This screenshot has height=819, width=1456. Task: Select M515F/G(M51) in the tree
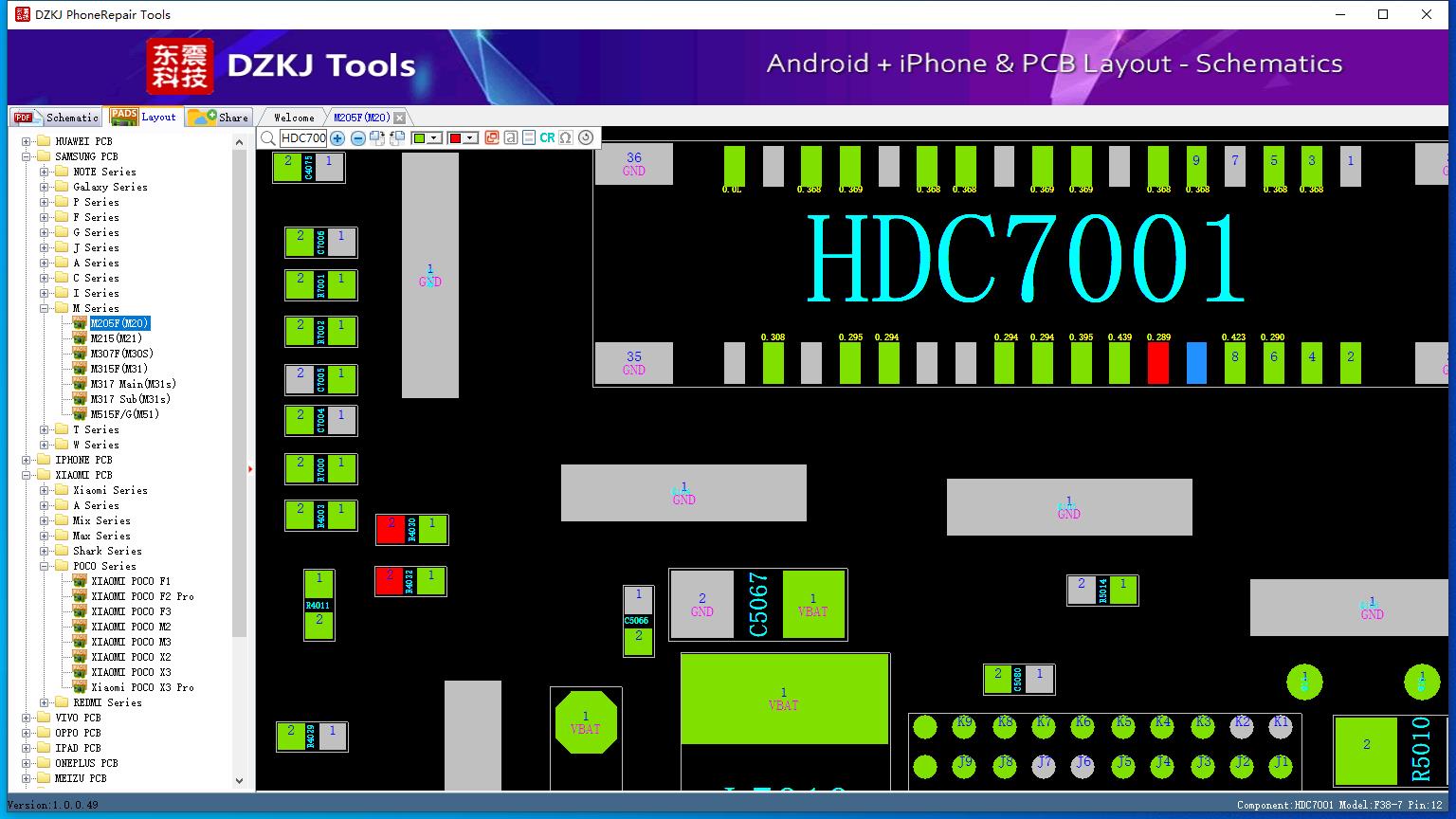tap(125, 414)
